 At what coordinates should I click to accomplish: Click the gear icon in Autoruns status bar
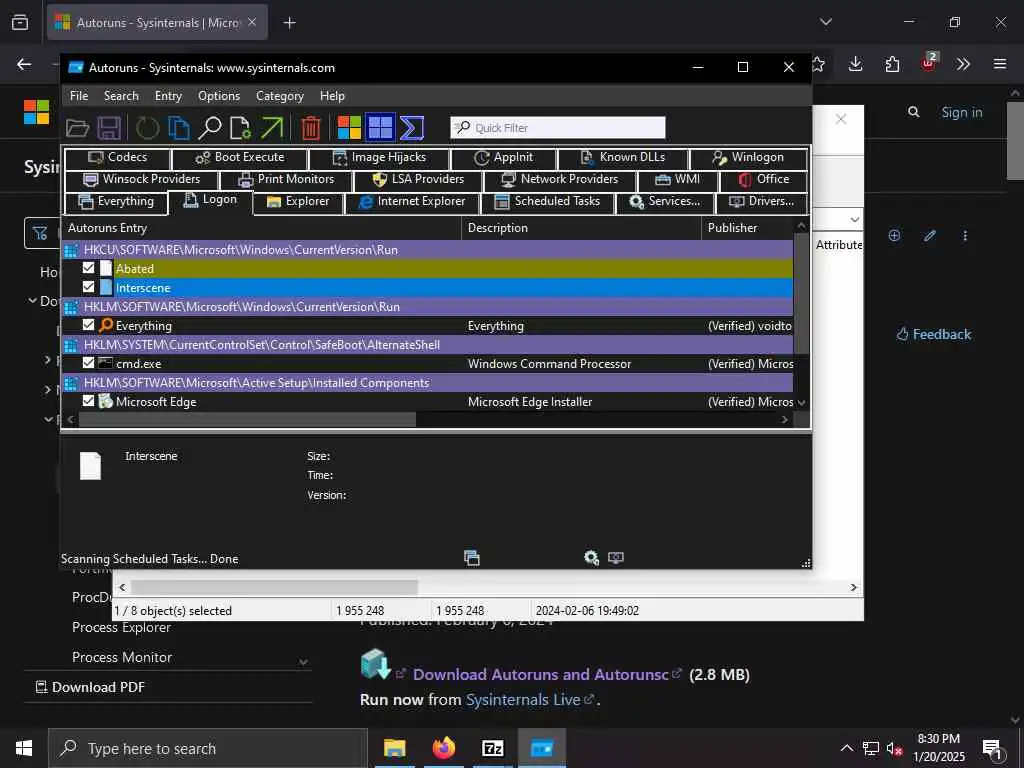(591, 558)
